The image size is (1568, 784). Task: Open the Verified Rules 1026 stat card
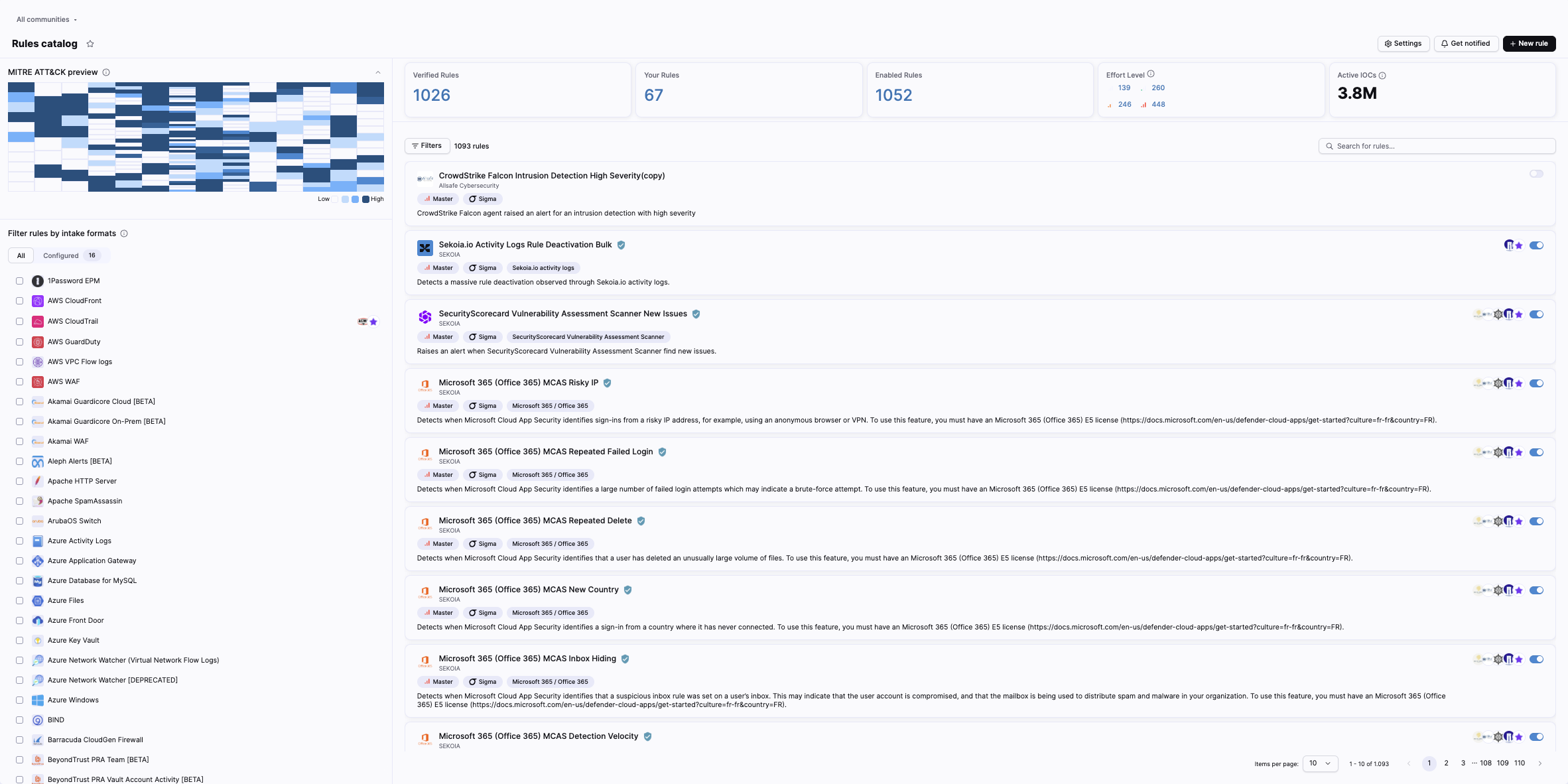[x=518, y=90]
